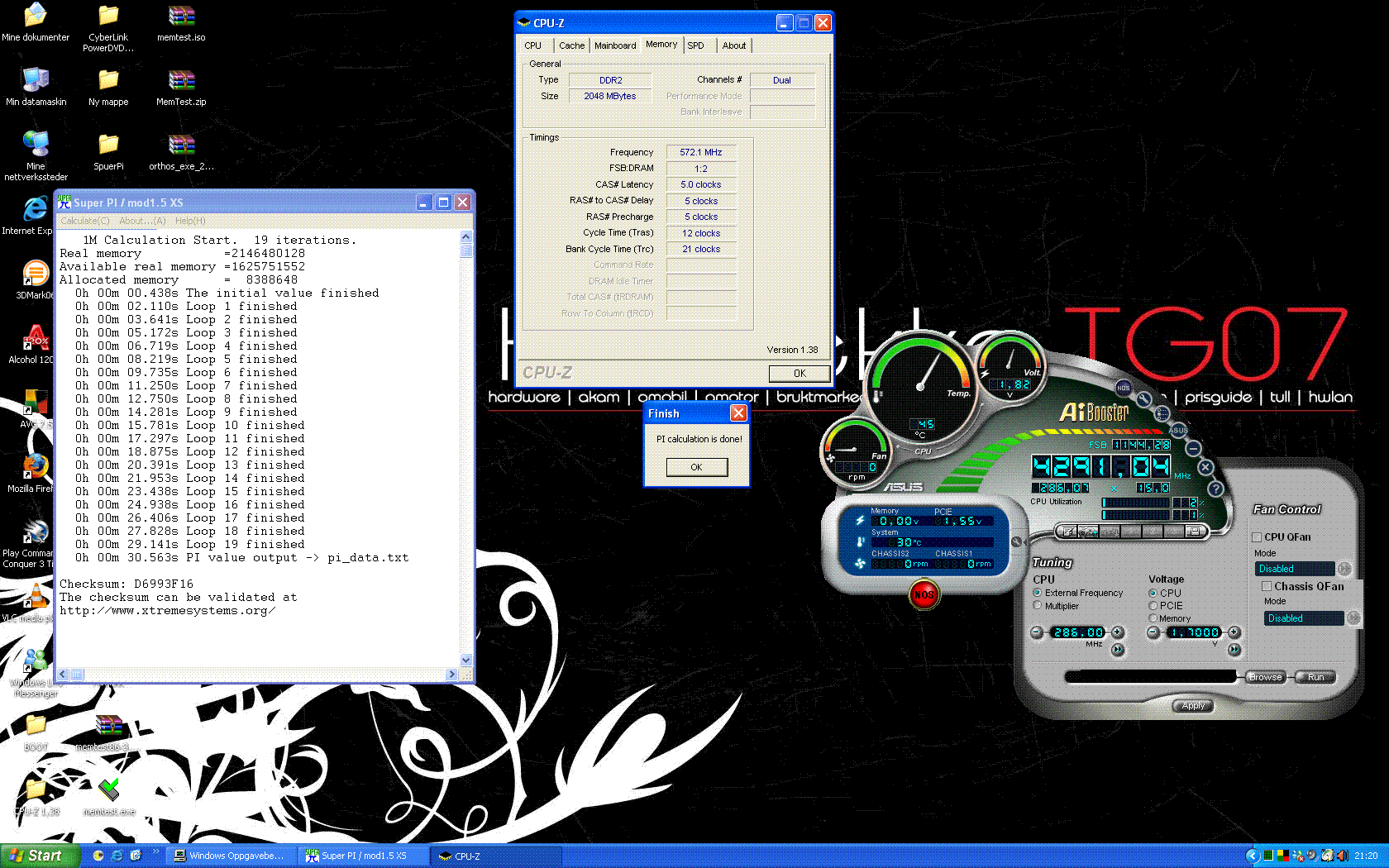
Task: Click the AI Booster help question-mark icon
Action: coord(1215,489)
